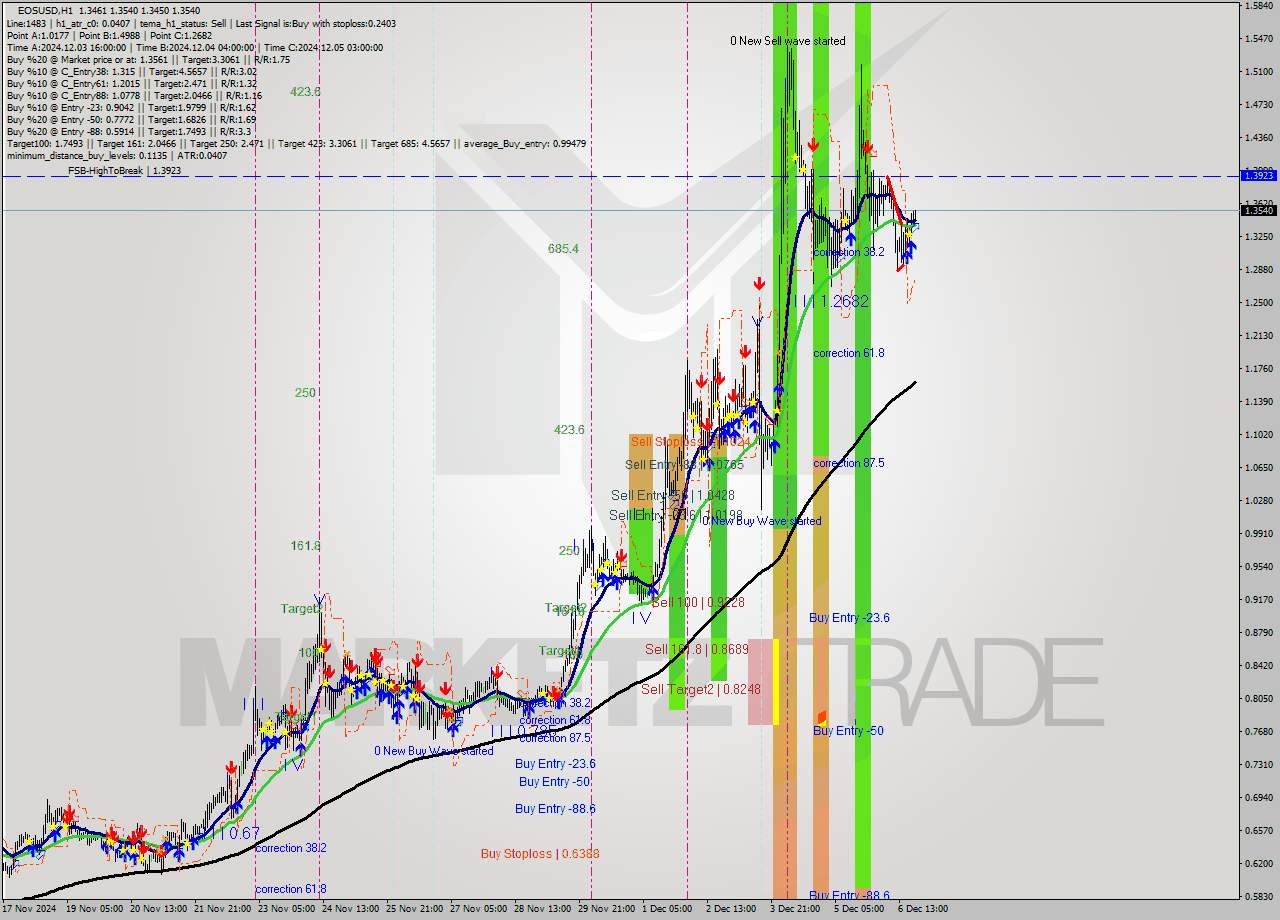
Task: Select the 'Buy %20 @ Entry -50: 0.7772' line
Action: [131, 119]
